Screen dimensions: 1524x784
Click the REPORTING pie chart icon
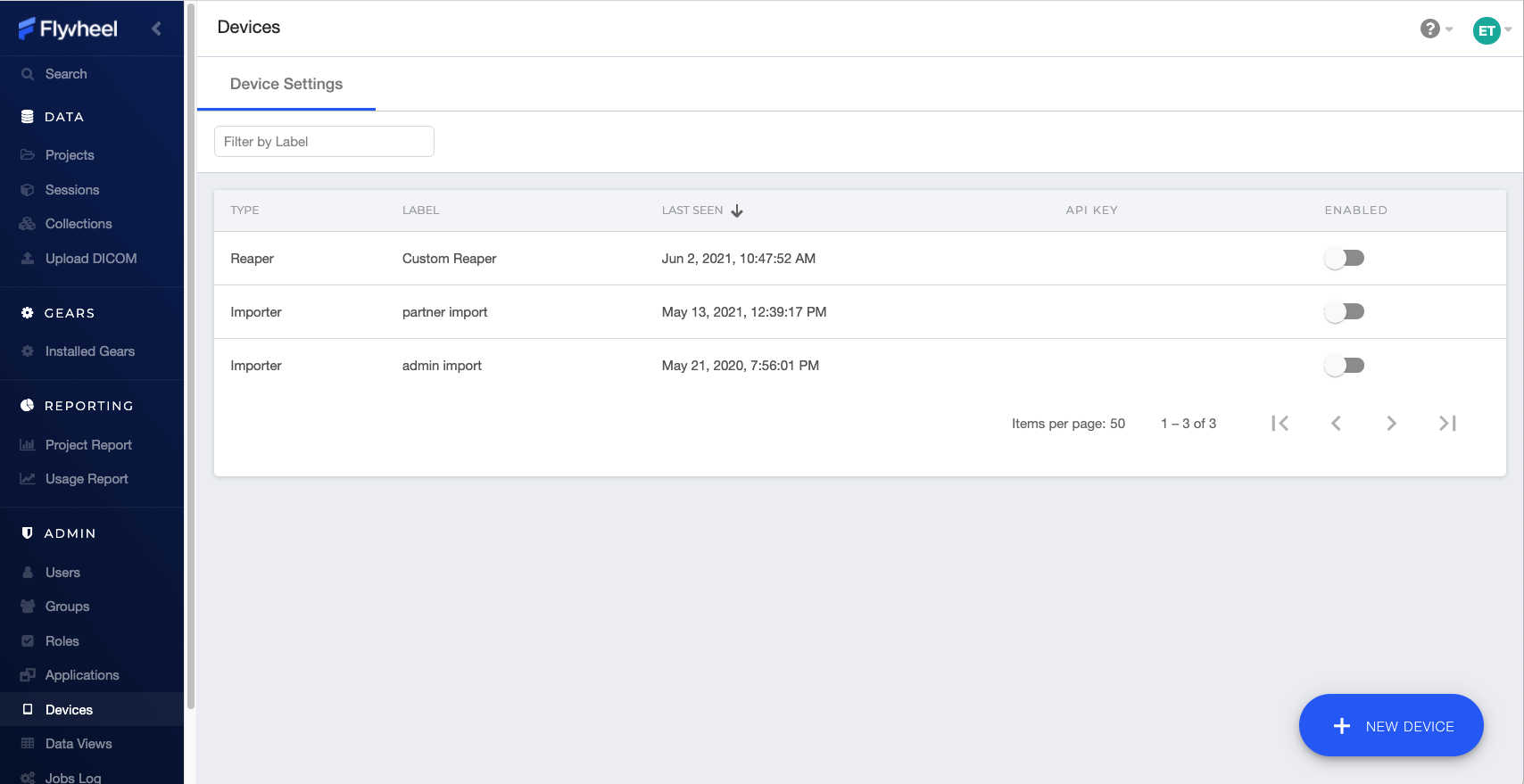tap(28, 406)
